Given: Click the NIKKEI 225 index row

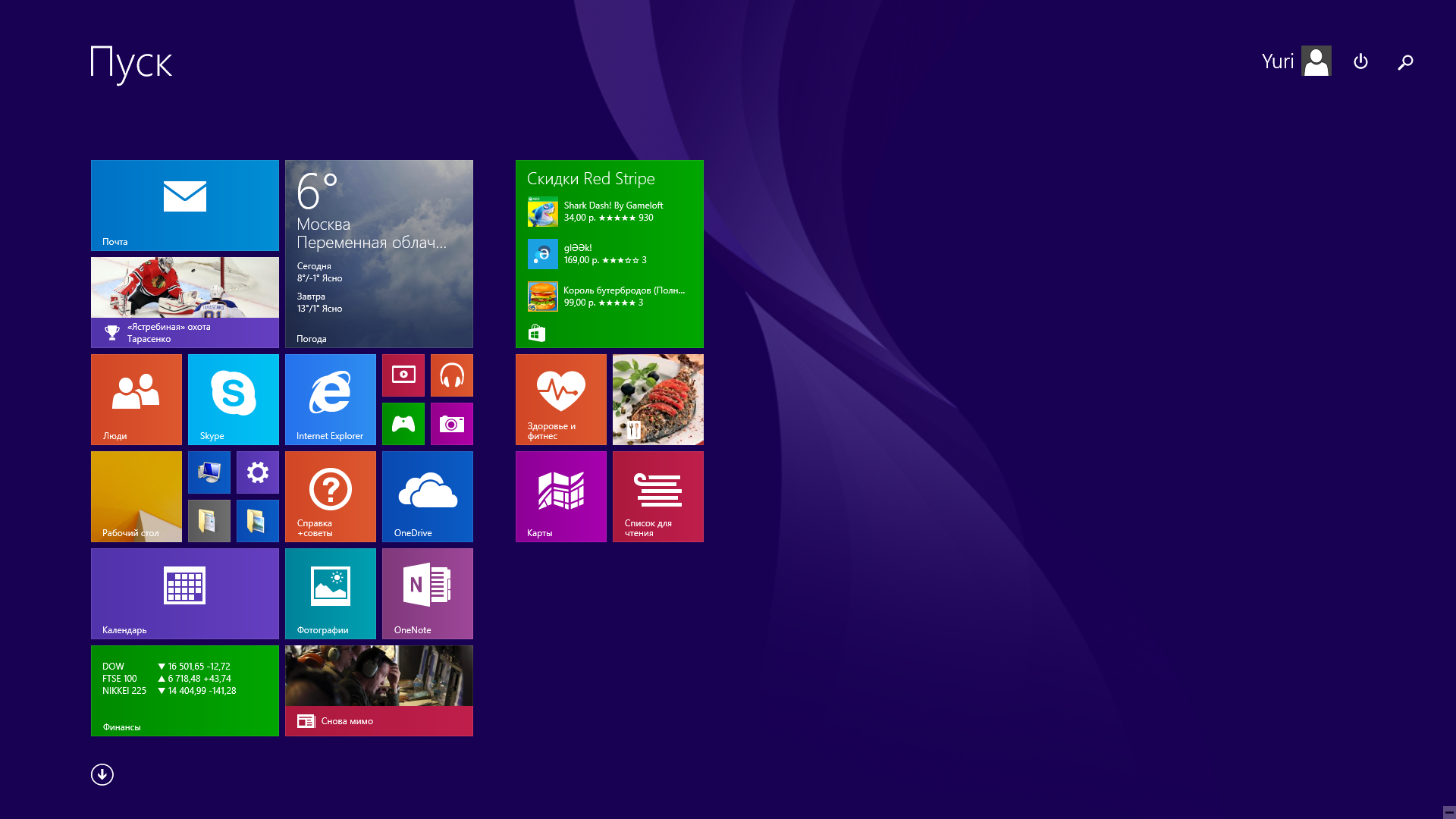Looking at the screenshot, I should (x=169, y=691).
